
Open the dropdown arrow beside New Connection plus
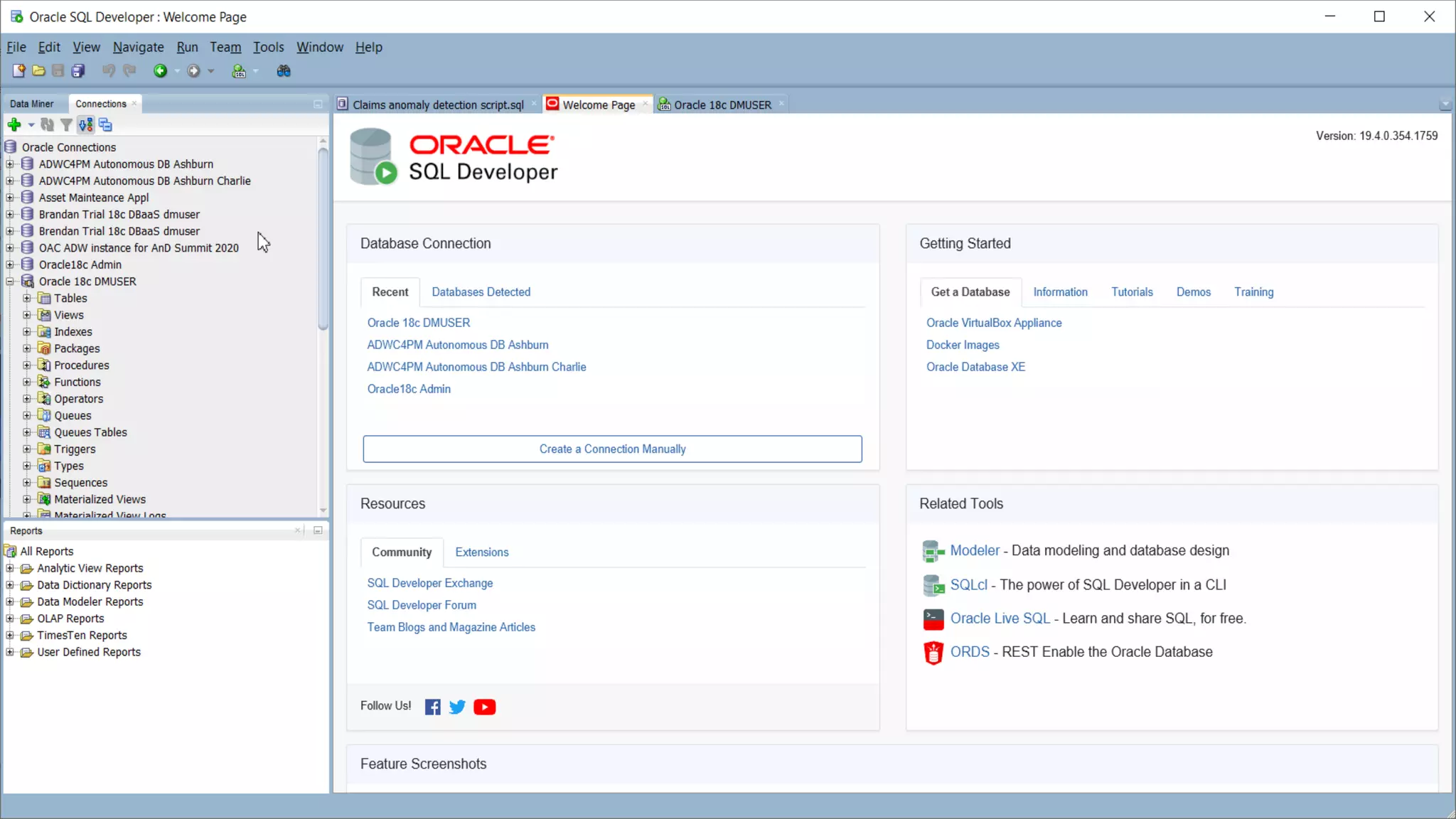click(31, 125)
